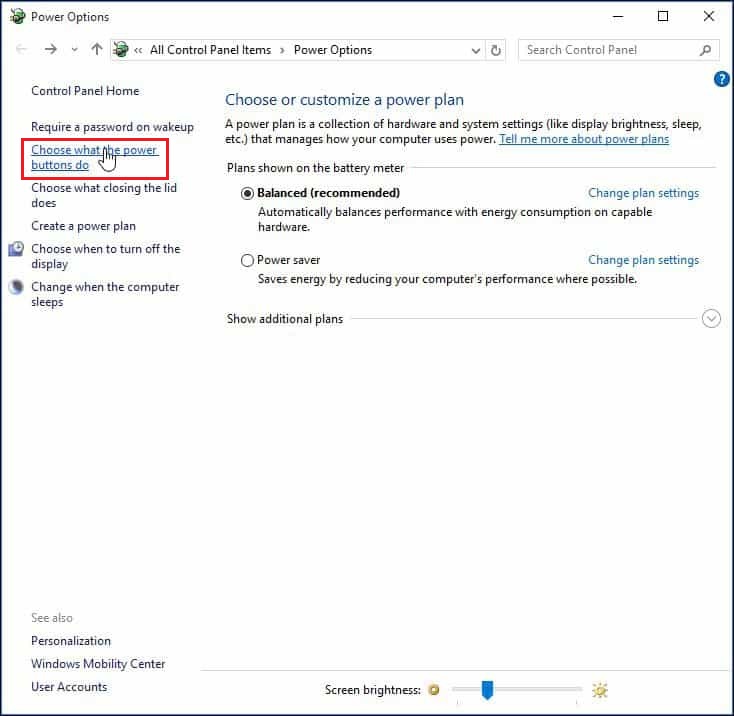Image resolution: width=734 pixels, height=716 pixels.
Task: Select the Balanced (recommended) power plan
Action: pos(248,193)
